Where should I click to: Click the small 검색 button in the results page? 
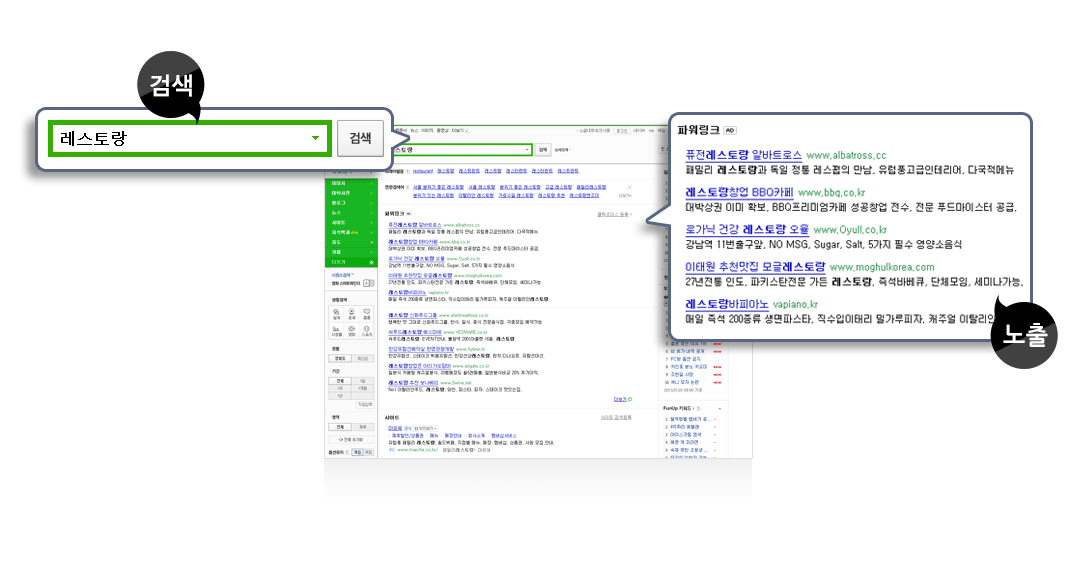point(543,149)
